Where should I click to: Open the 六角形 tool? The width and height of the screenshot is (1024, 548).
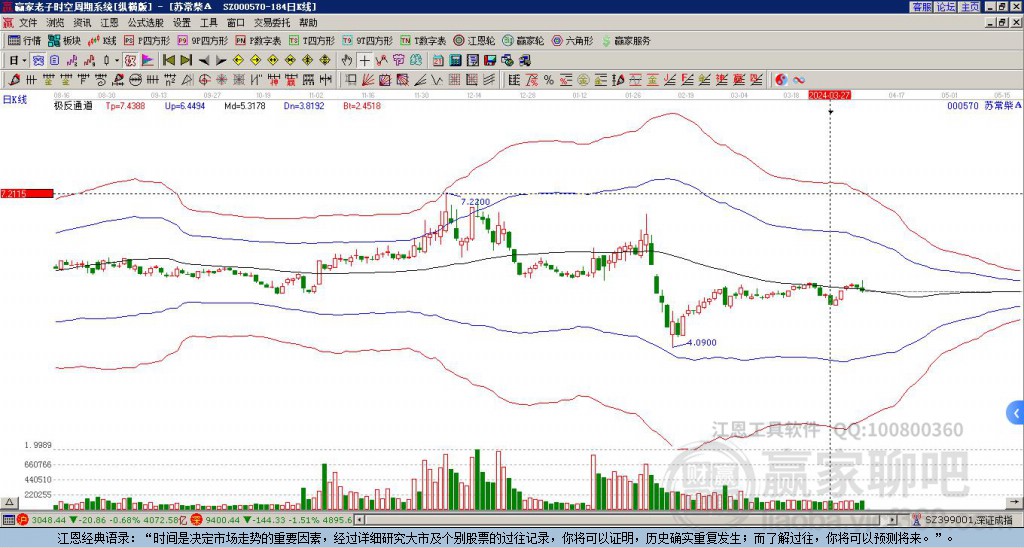coord(572,40)
